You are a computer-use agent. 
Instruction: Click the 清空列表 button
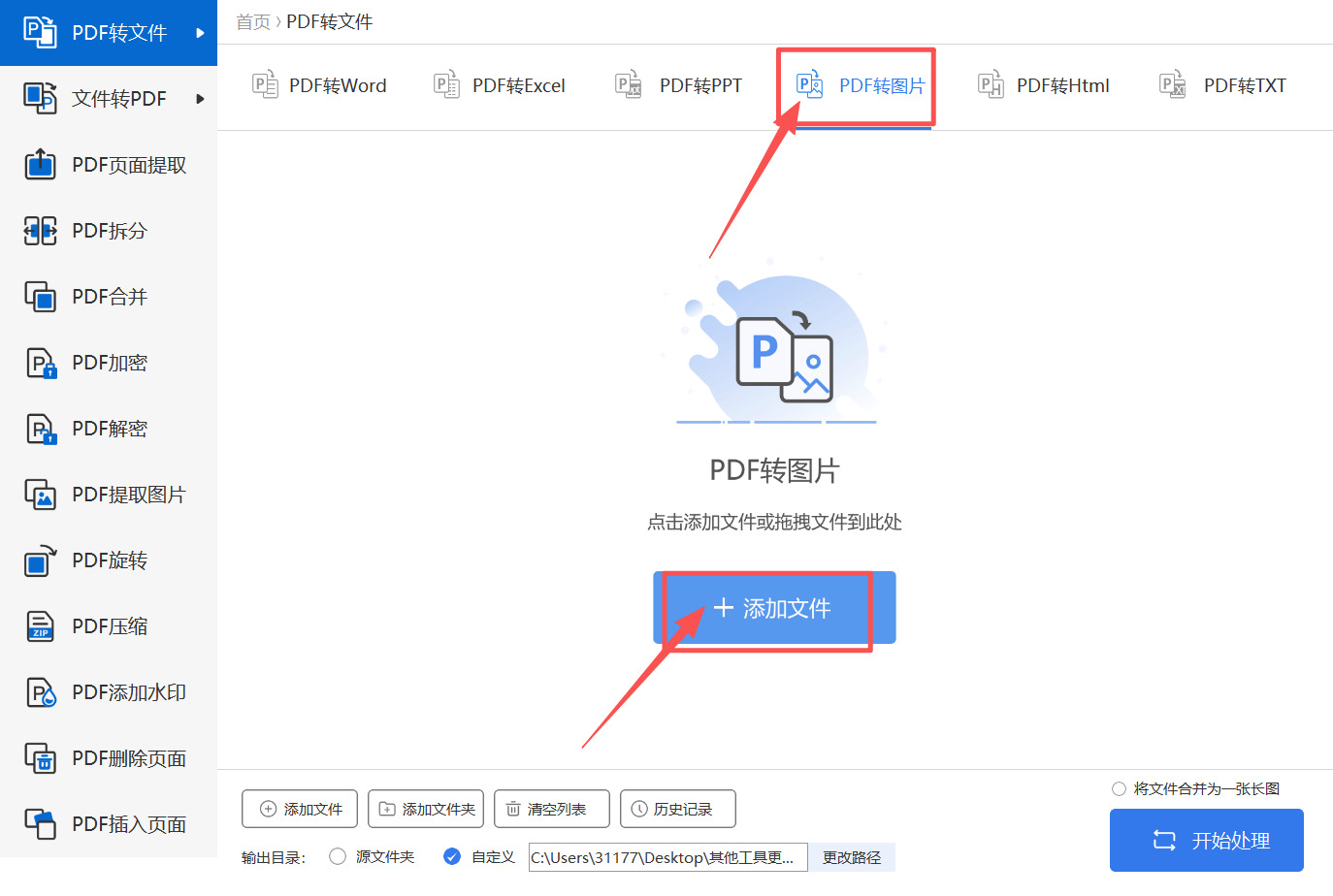pos(552,809)
